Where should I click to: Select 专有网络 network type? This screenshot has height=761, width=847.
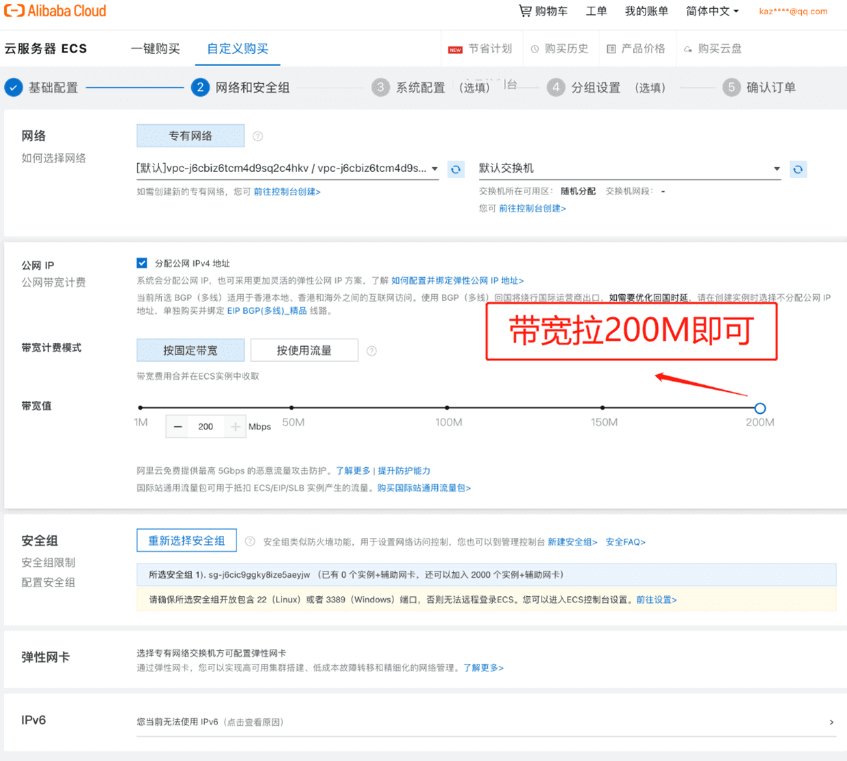(x=190, y=136)
